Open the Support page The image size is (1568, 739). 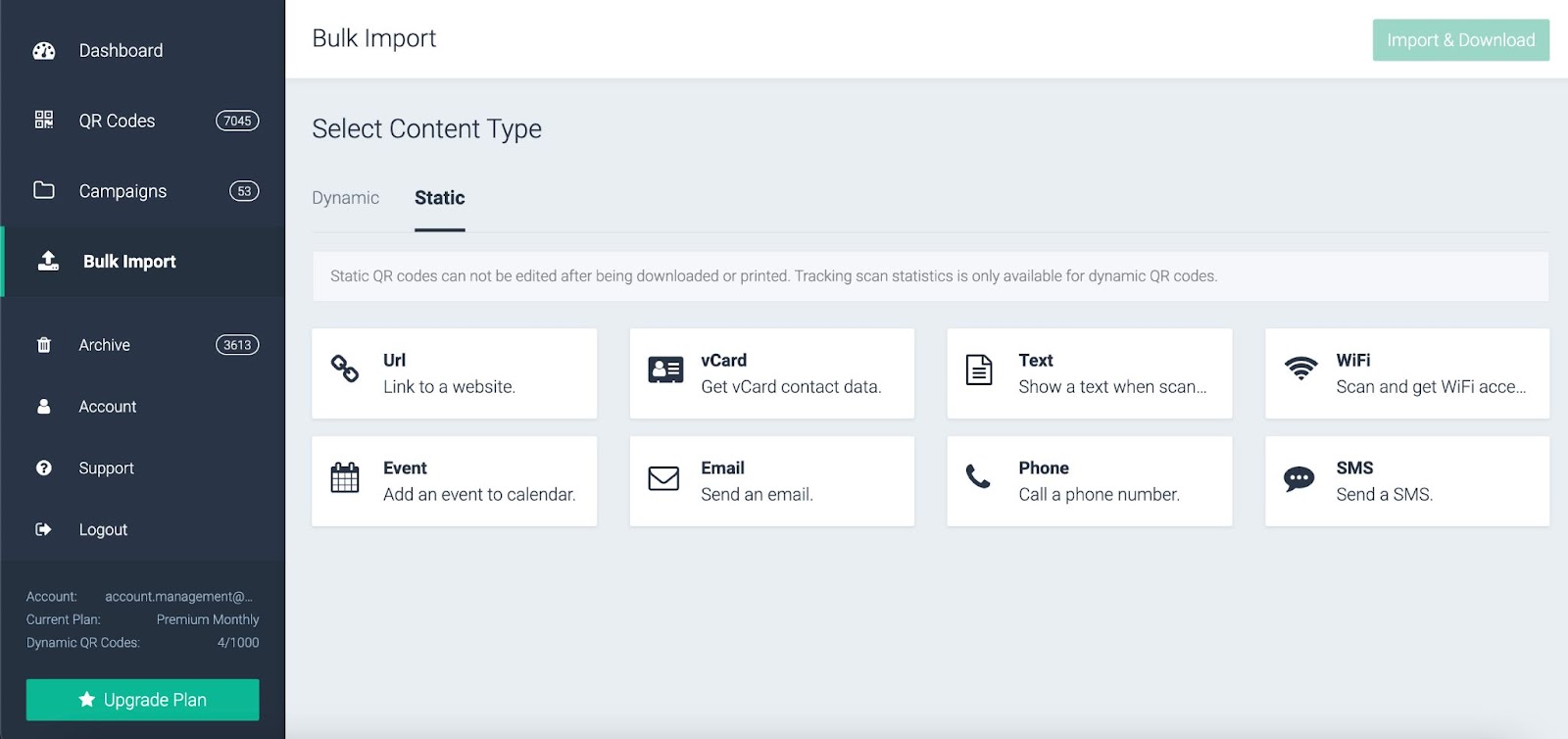(143, 468)
